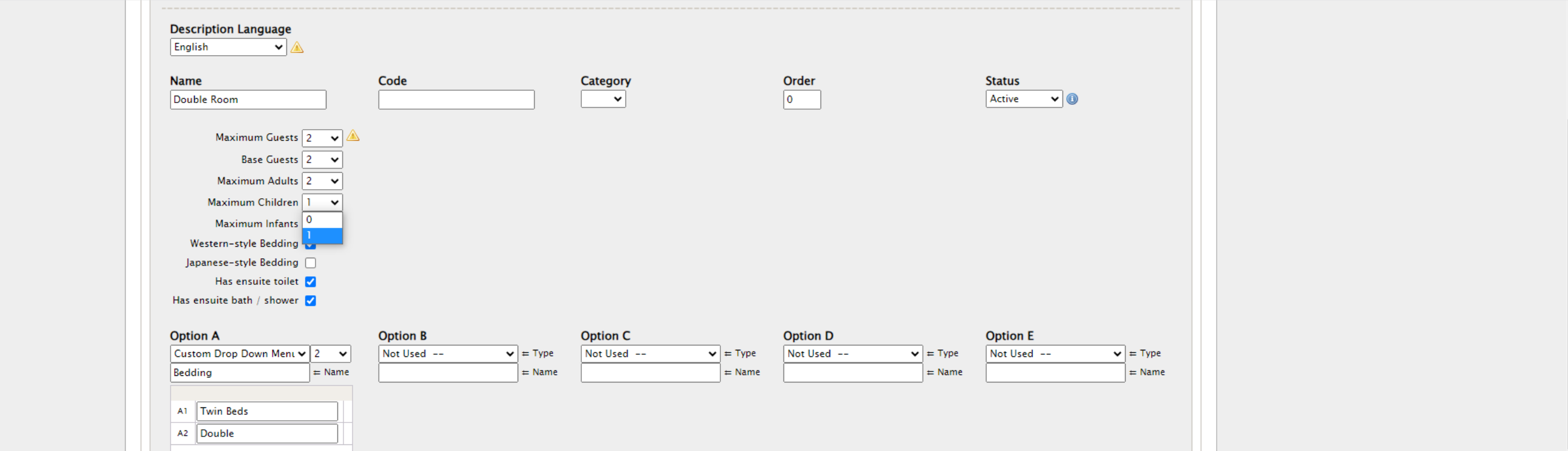Open the Status dropdown showing Active
The width and height of the screenshot is (1568, 451).
coord(1023,99)
